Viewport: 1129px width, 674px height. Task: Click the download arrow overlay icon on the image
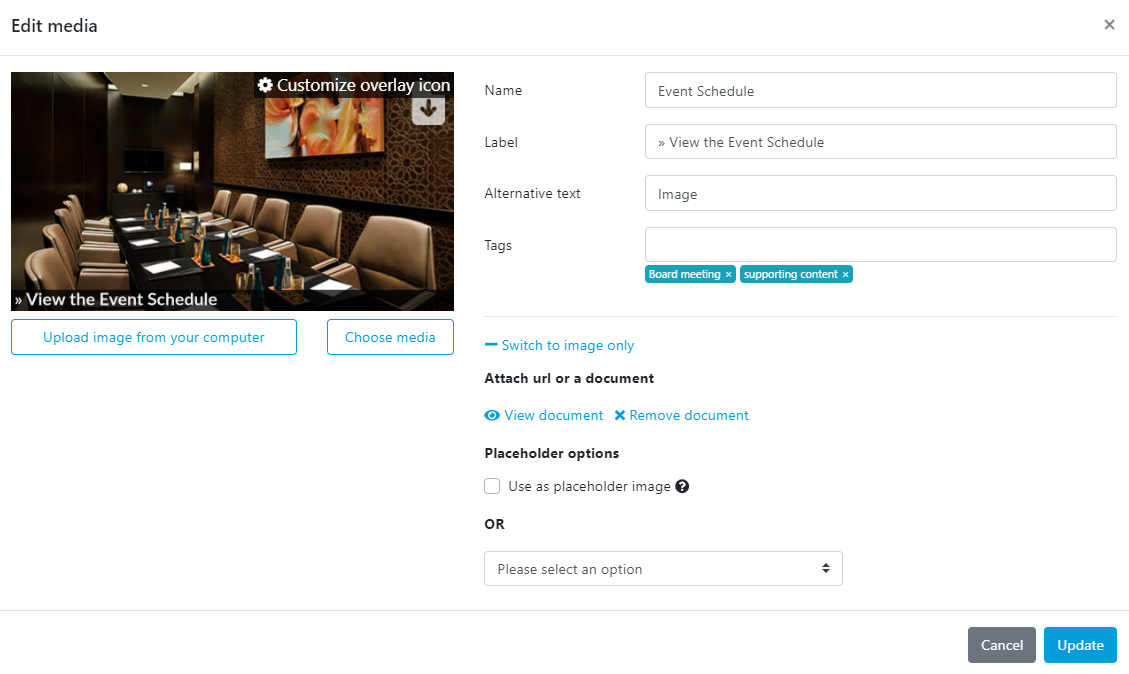(428, 109)
